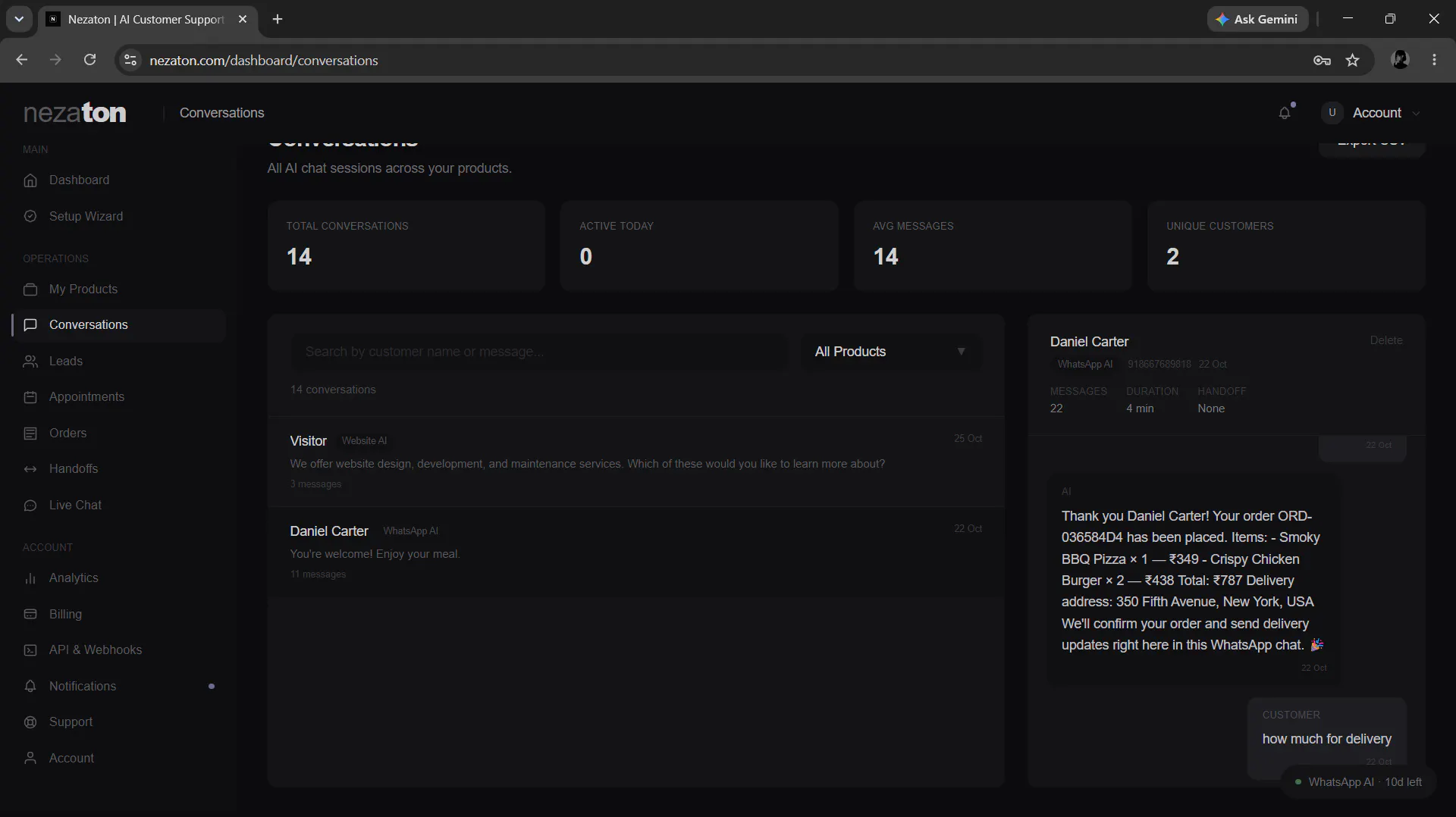Click the Live Chat bubble icon
This screenshot has width=1456, height=817.
tap(30, 506)
